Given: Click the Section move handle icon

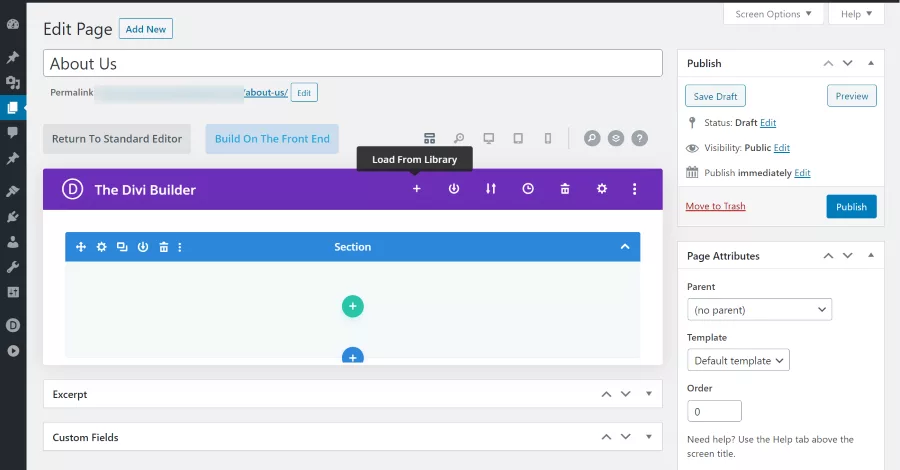Looking at the screenshot, I should (x=81, y=247).
